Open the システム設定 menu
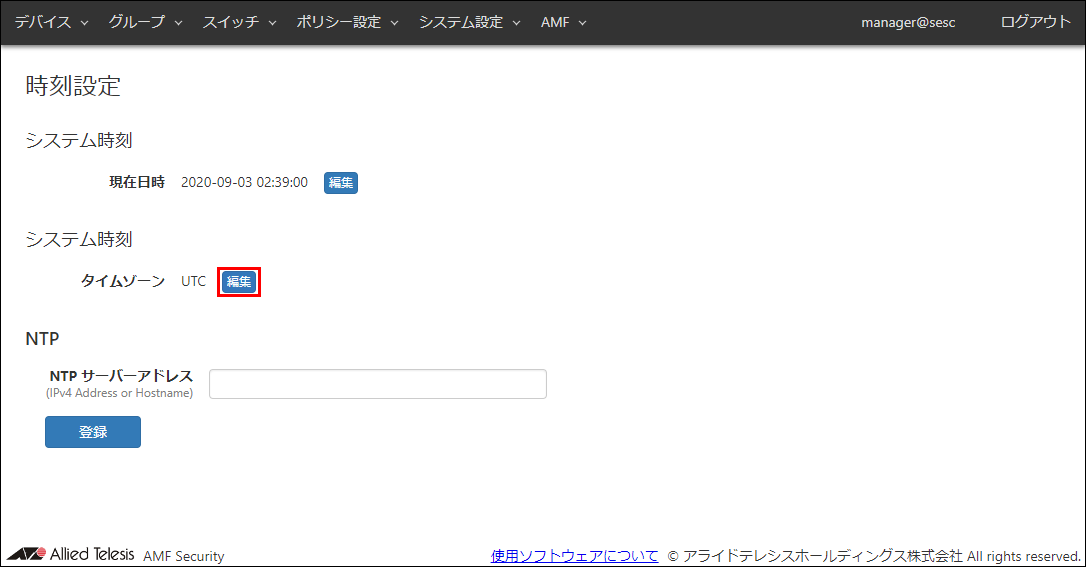Viewport: 1086px width, 567px height. [469, 22]
